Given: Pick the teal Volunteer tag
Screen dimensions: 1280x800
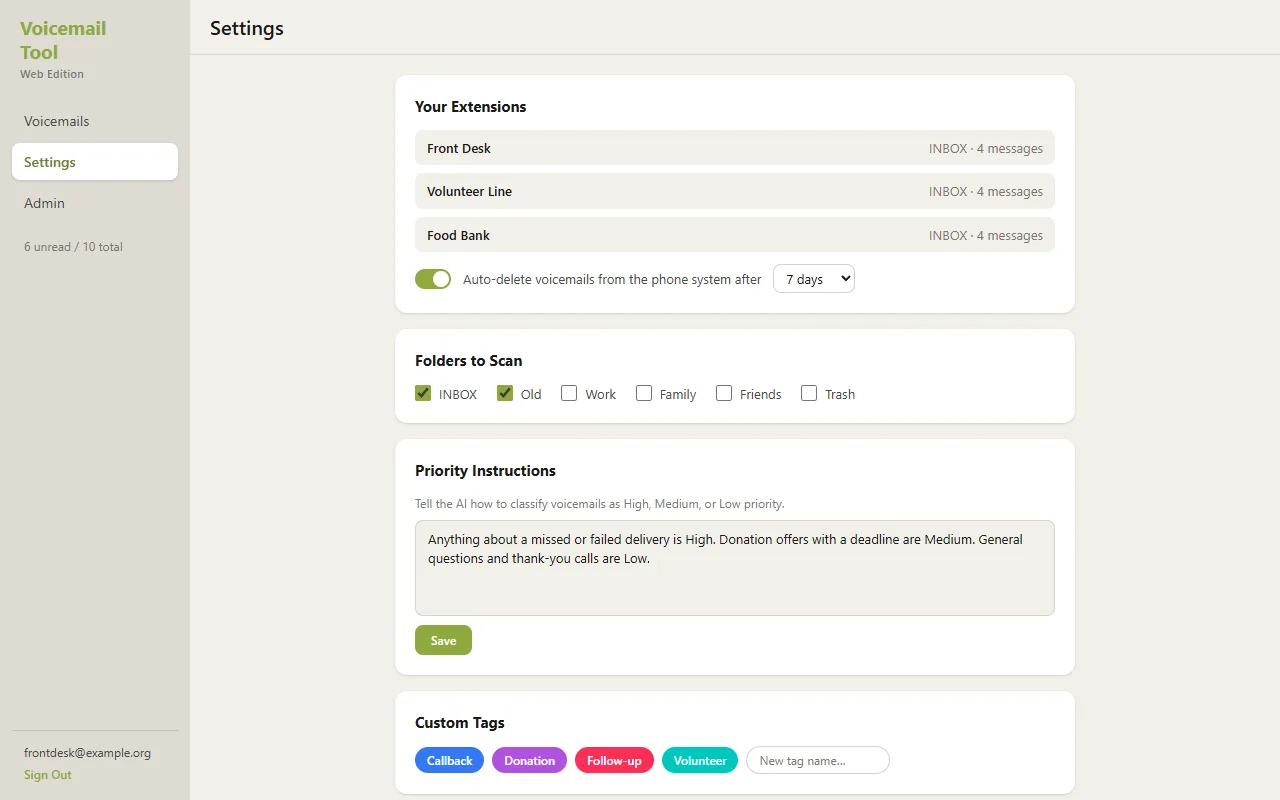Looking at the screenshot, I should coord(700,761).
